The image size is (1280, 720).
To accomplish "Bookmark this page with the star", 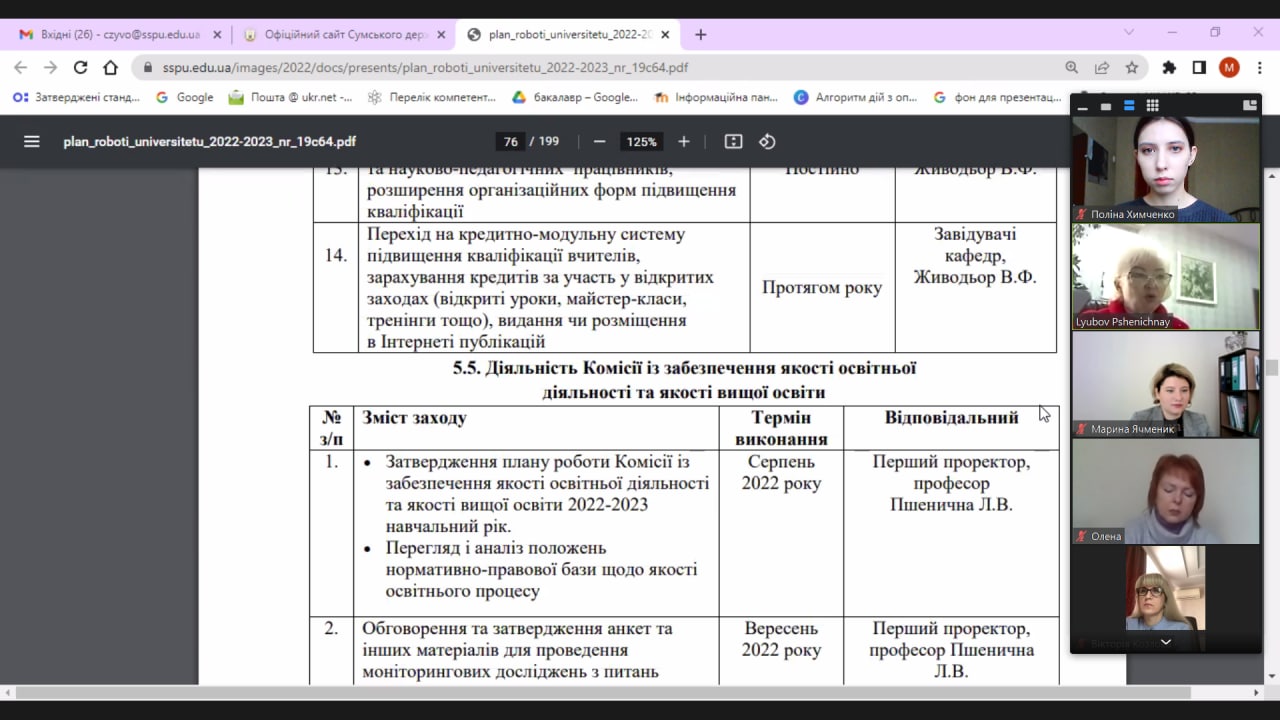I will (x=1132, y=67).
